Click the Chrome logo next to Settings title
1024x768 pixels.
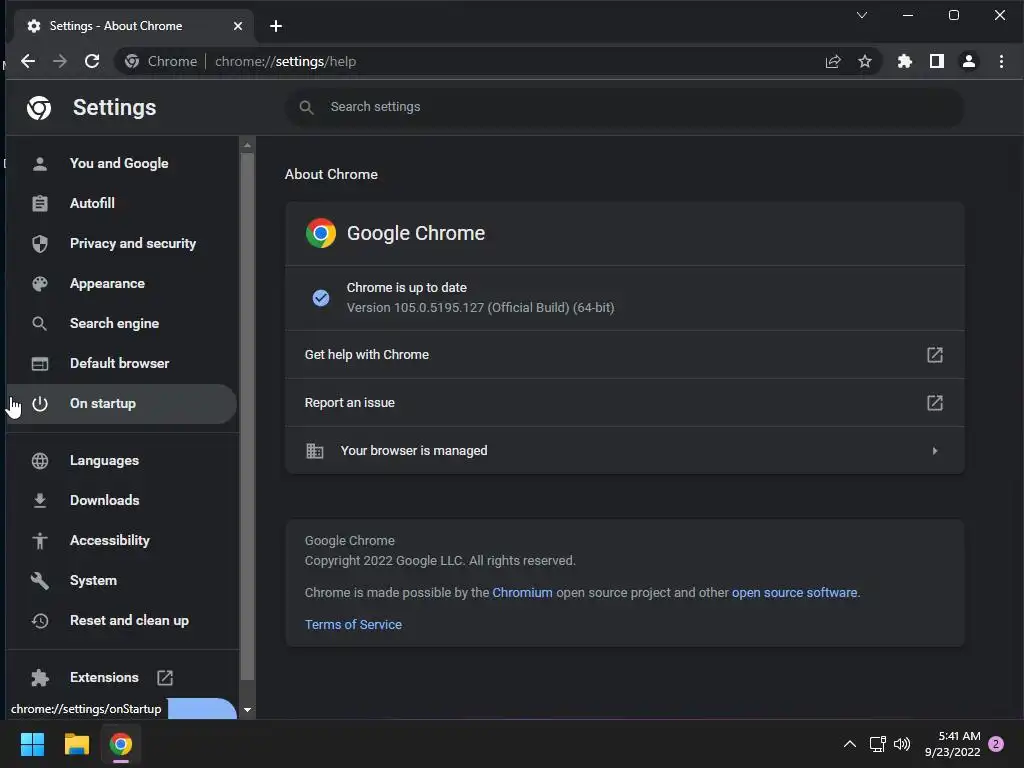[x=39, y=108]
